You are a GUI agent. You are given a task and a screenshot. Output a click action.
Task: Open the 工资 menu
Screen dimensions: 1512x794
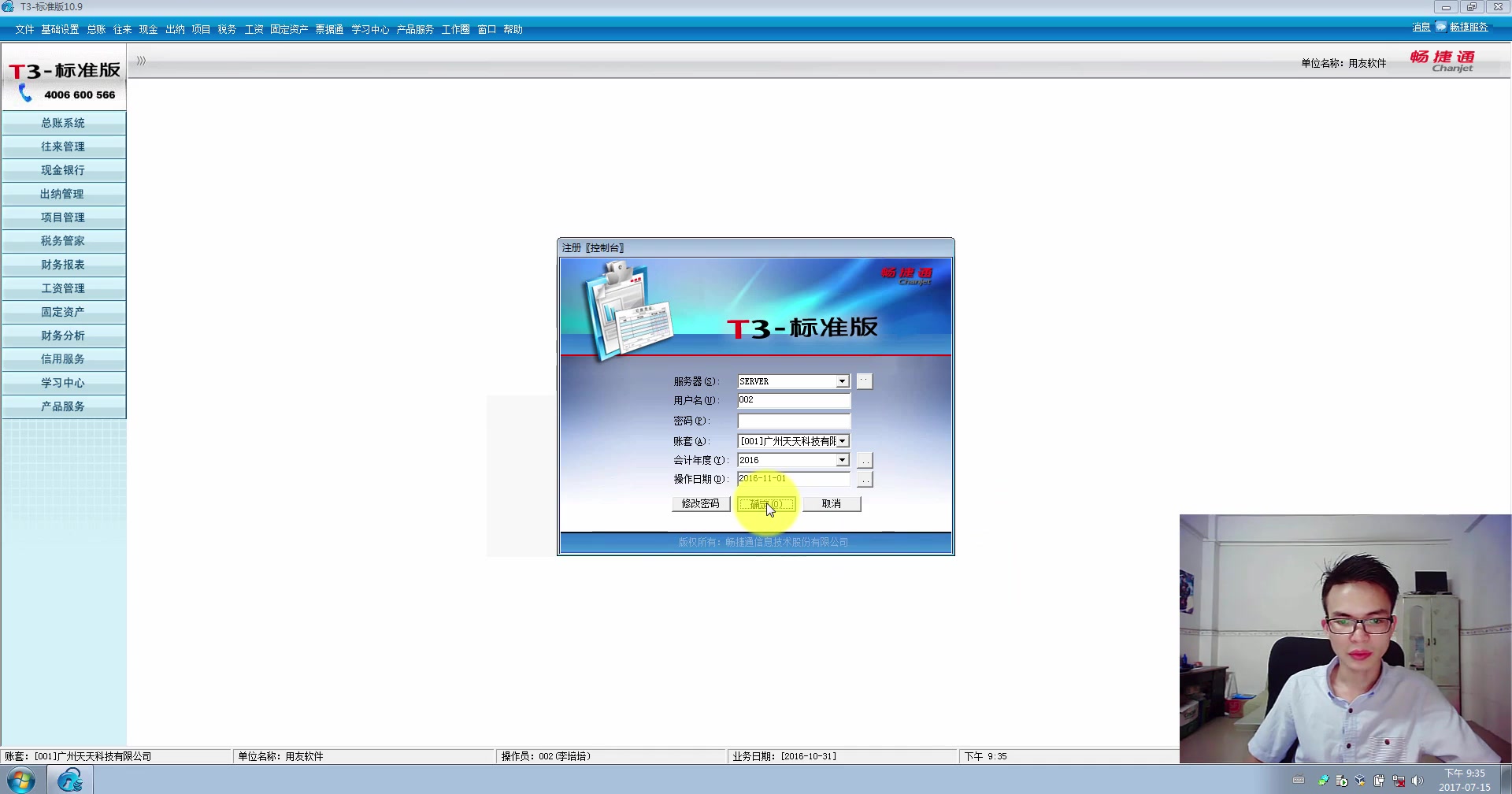[x=254, y=29]
